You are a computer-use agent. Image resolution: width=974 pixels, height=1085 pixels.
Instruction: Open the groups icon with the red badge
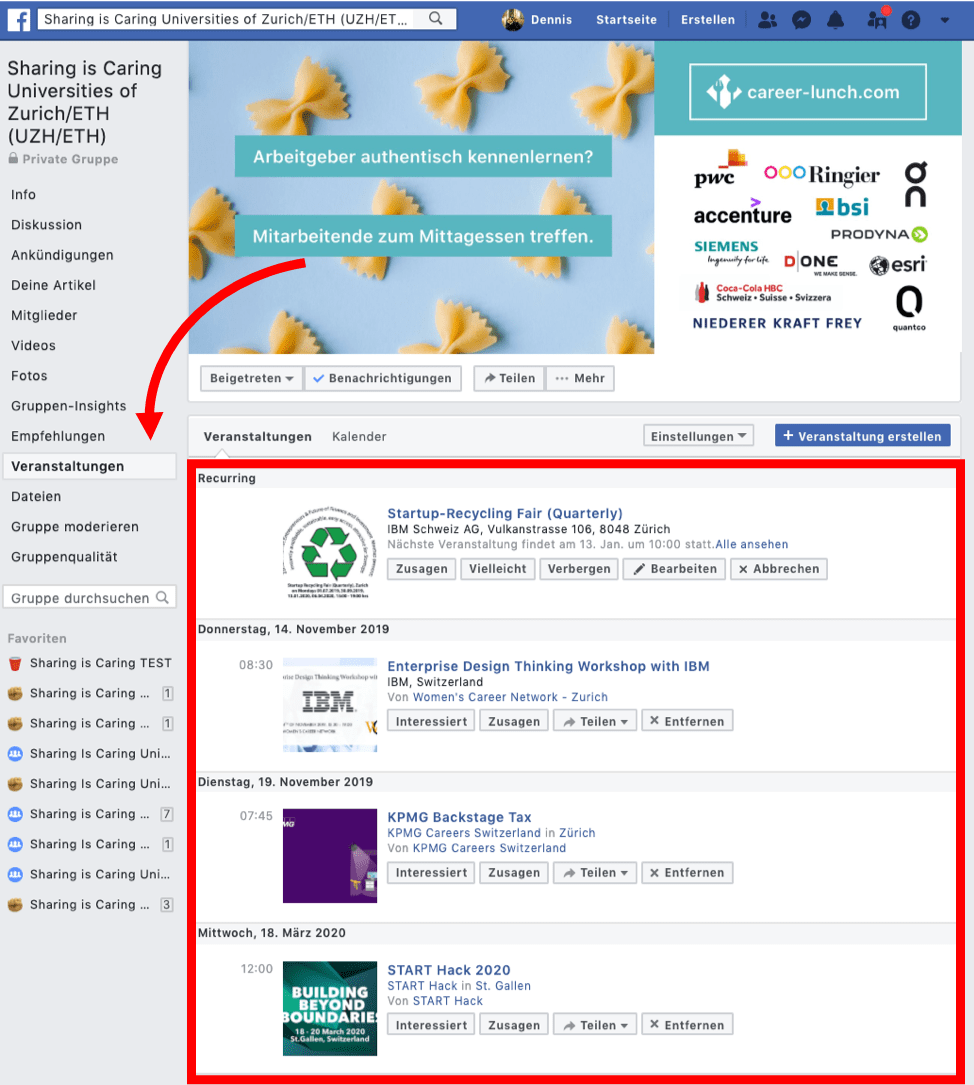pos(875,19)
